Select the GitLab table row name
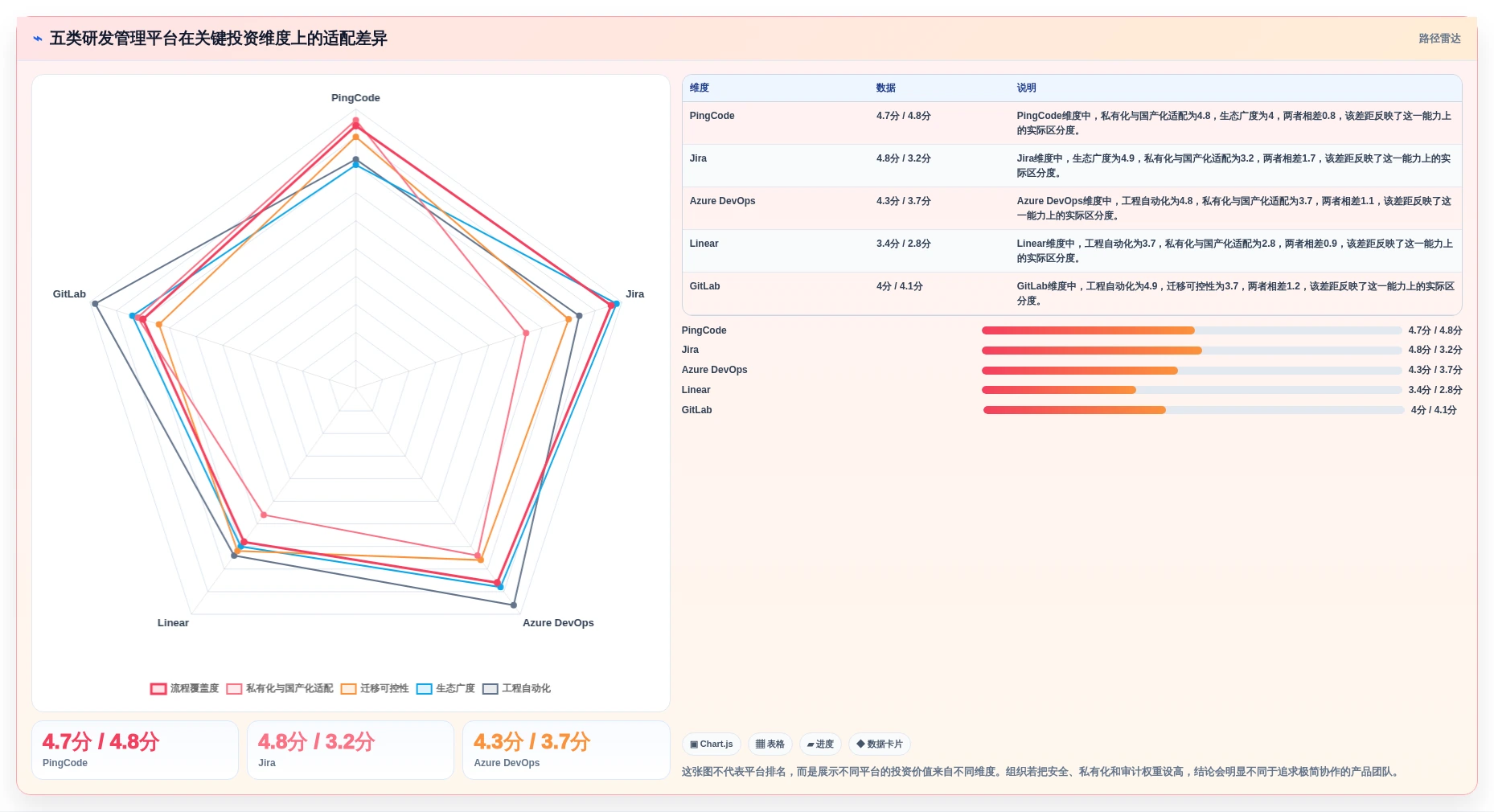This screenshot has width=1494, height=812. pyautogui.click(x=704, y=286)
